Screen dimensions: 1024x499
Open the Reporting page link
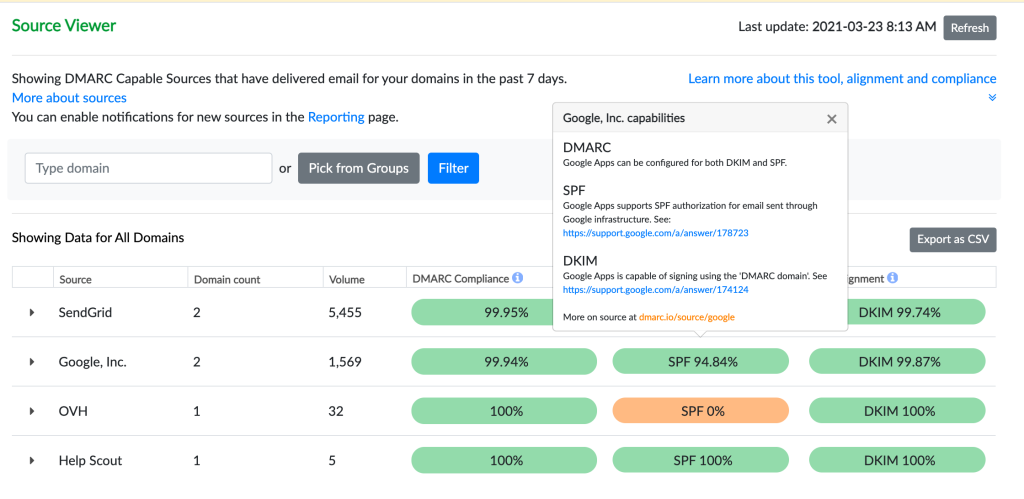[336, 118]
